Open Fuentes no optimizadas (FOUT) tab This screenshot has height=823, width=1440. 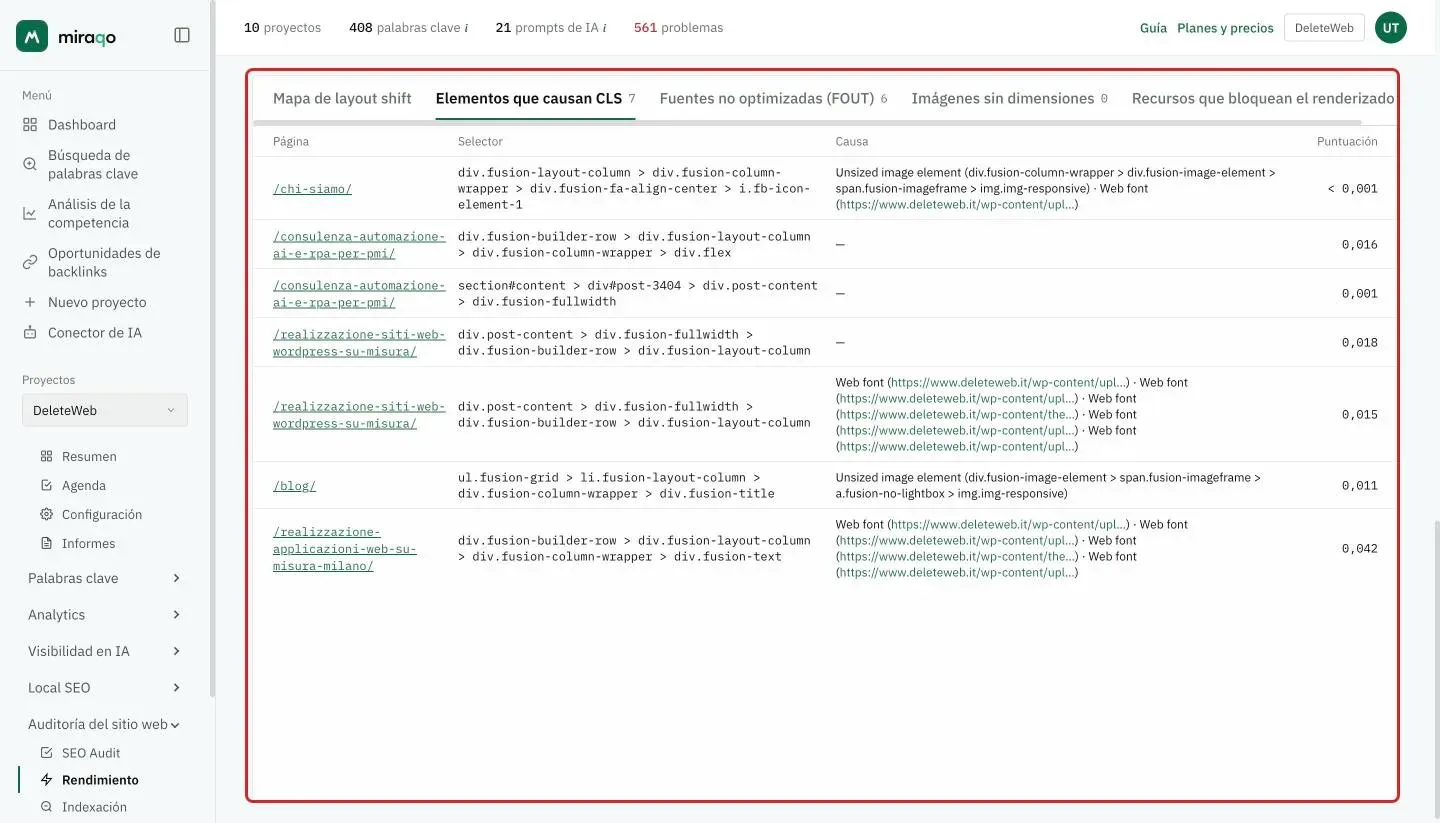point(773,98)
